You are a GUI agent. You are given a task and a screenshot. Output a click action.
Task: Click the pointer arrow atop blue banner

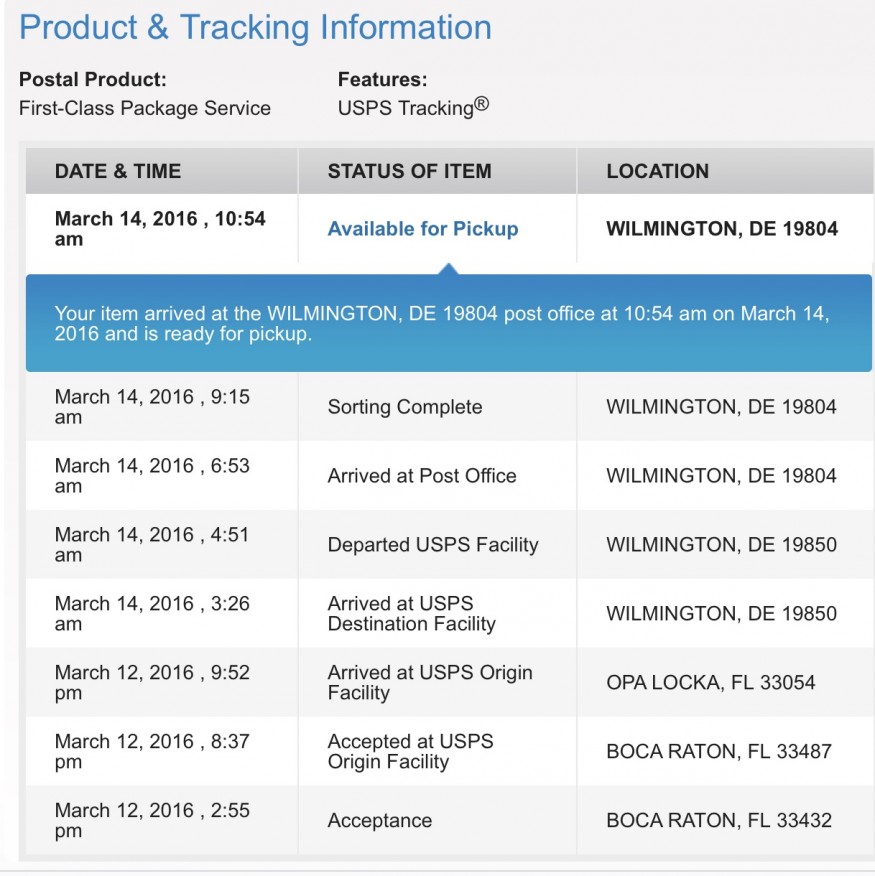(449, 269)
